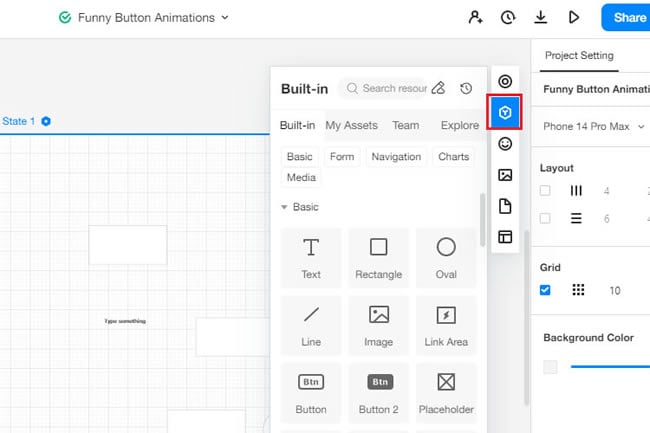Click the State 1 hexagon icon
650x433 pixels.
point(46,121)
